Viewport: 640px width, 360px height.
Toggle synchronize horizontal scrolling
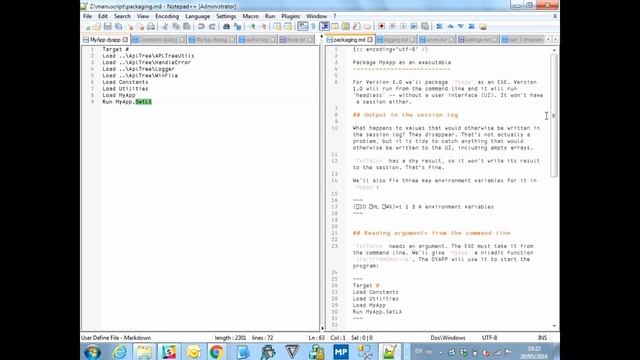tap(288, 27)
